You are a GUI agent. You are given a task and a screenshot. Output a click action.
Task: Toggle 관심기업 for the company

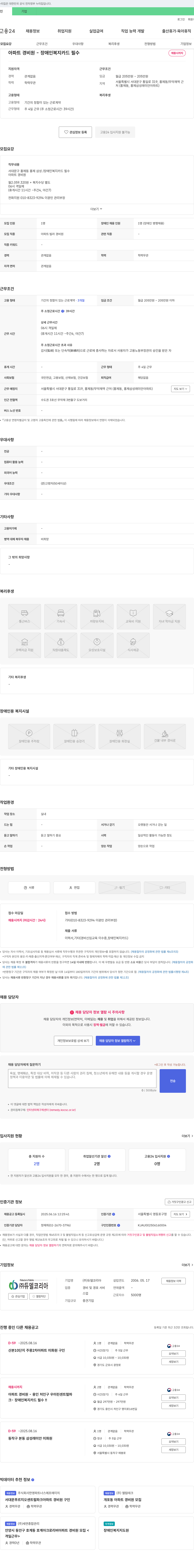click(18, 1297)
